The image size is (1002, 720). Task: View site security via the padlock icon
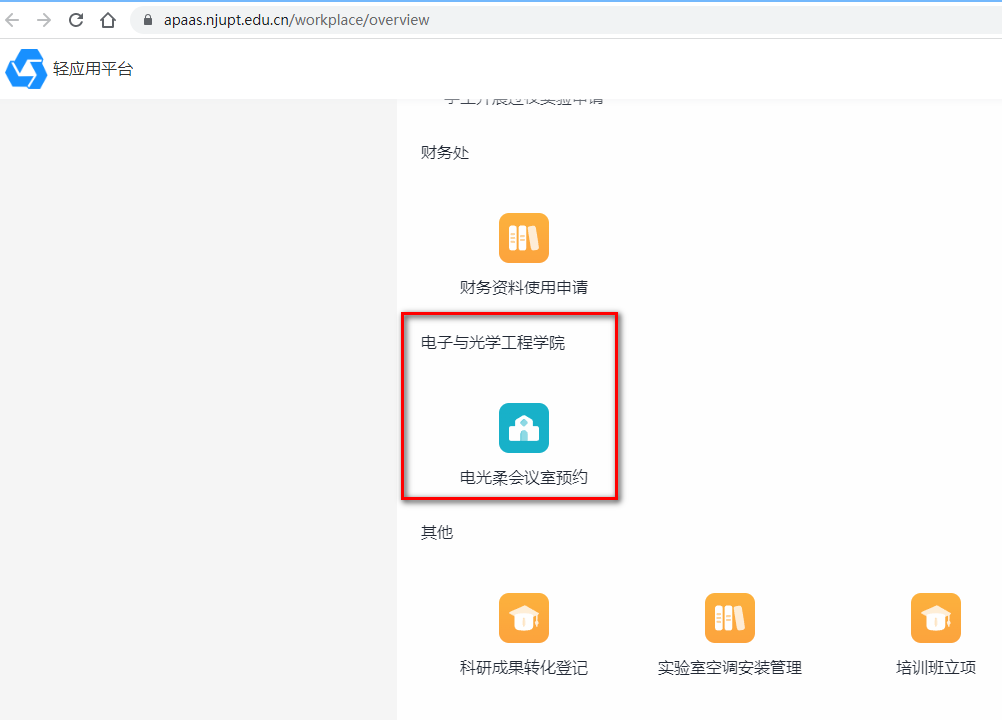(x=148, y=20)
